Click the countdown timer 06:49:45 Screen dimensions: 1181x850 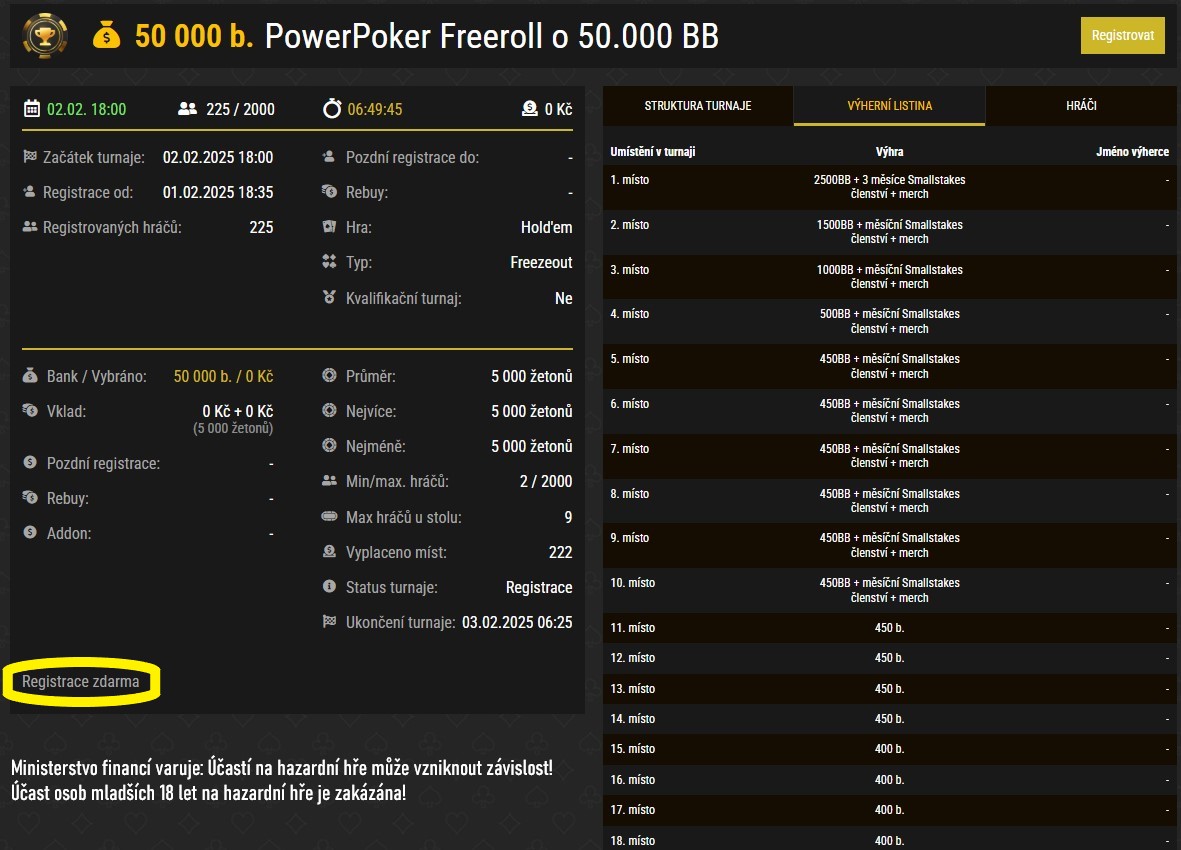[x=374, y=109]
